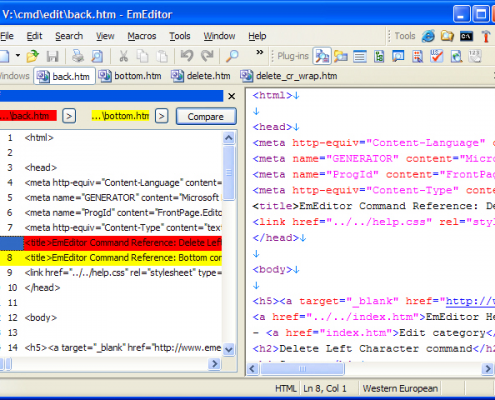Click the Compare button
Viewport: 495px width, 400px height.
pos(206,117)
